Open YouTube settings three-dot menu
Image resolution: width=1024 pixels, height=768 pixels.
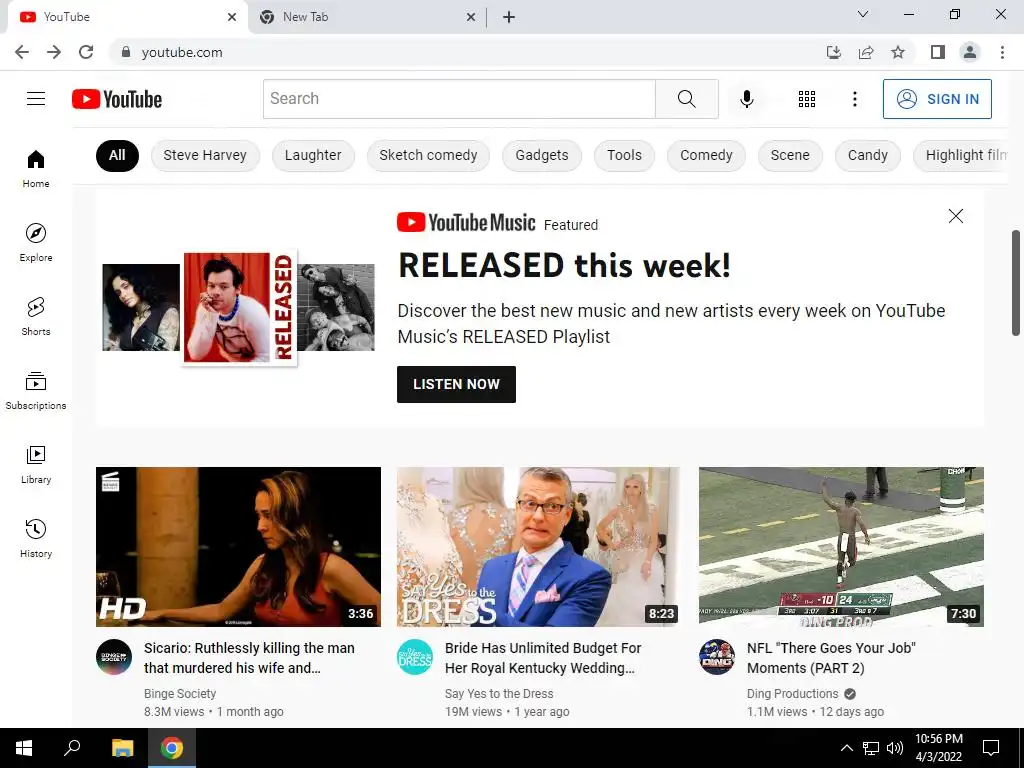point(854,99)
